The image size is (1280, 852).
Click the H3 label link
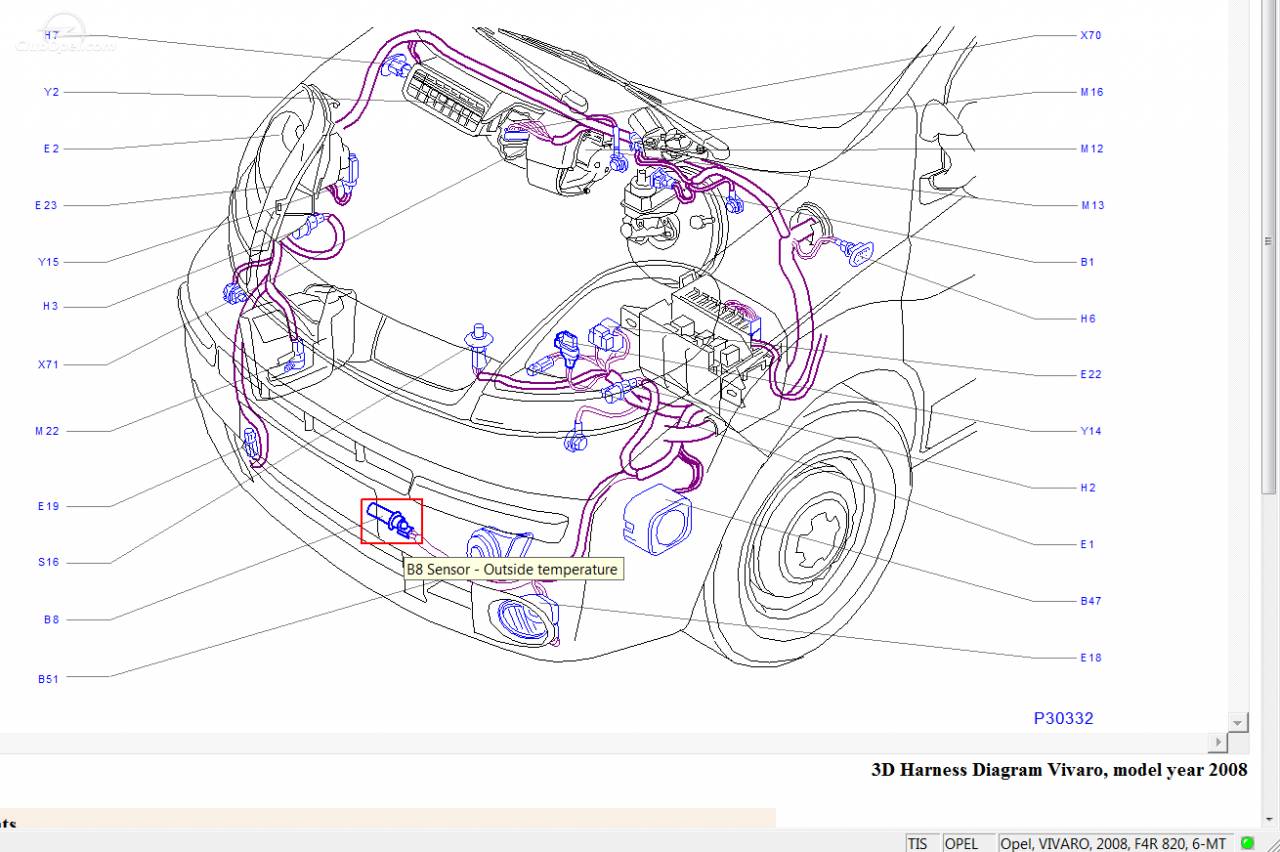[50, 306]
